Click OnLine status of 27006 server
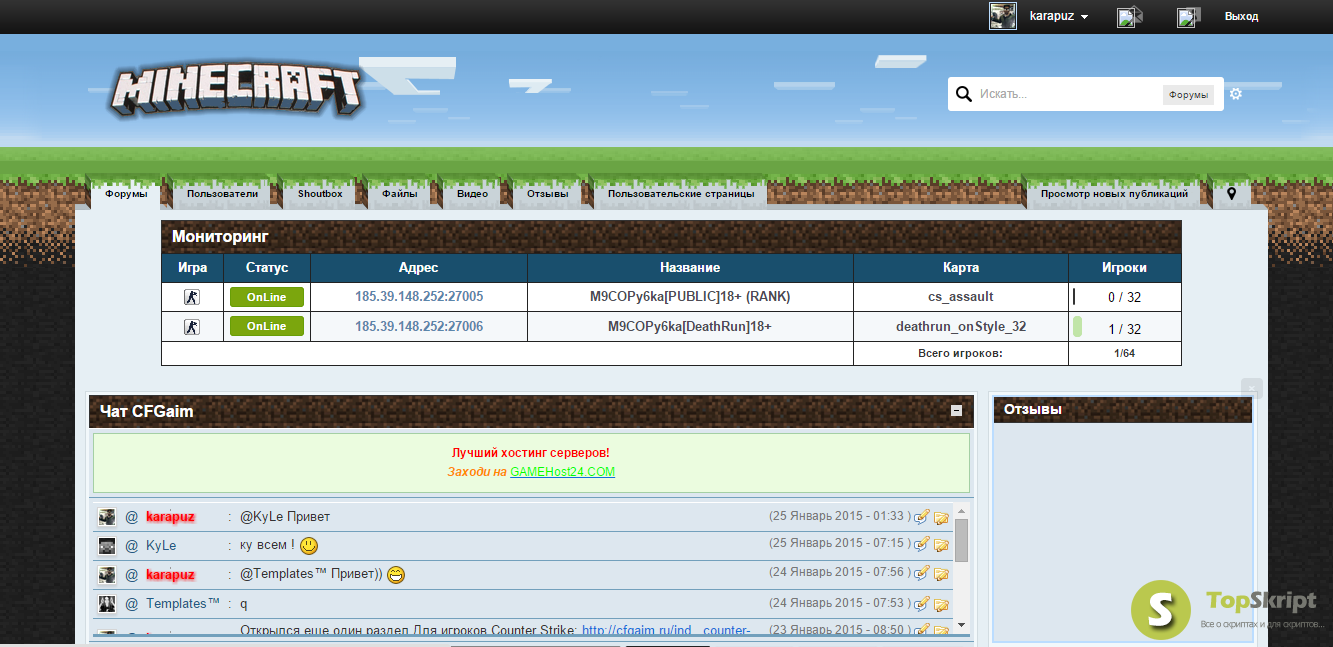 pos(267,326)
